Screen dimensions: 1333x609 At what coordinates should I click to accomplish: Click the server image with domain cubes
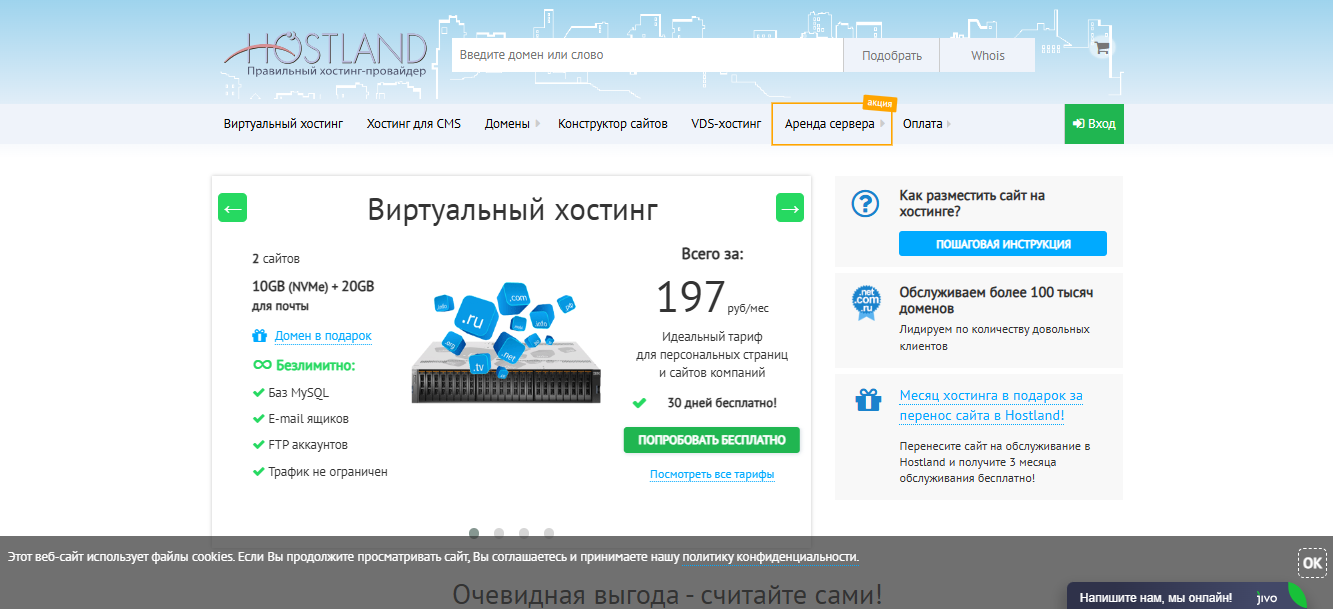coord(506,343)
